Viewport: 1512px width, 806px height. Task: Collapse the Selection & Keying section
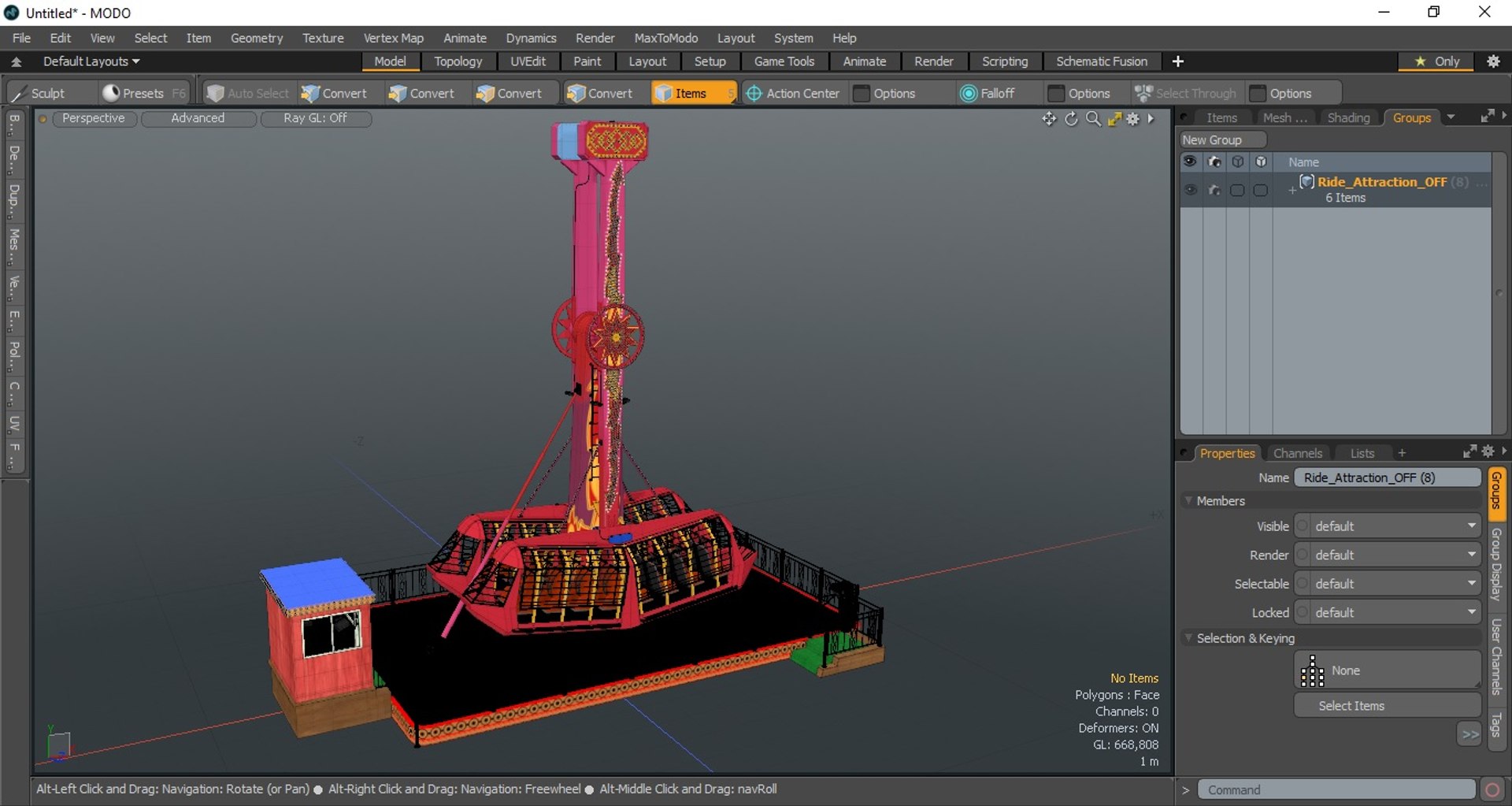pyautogui.click(x=1188, y=637)
